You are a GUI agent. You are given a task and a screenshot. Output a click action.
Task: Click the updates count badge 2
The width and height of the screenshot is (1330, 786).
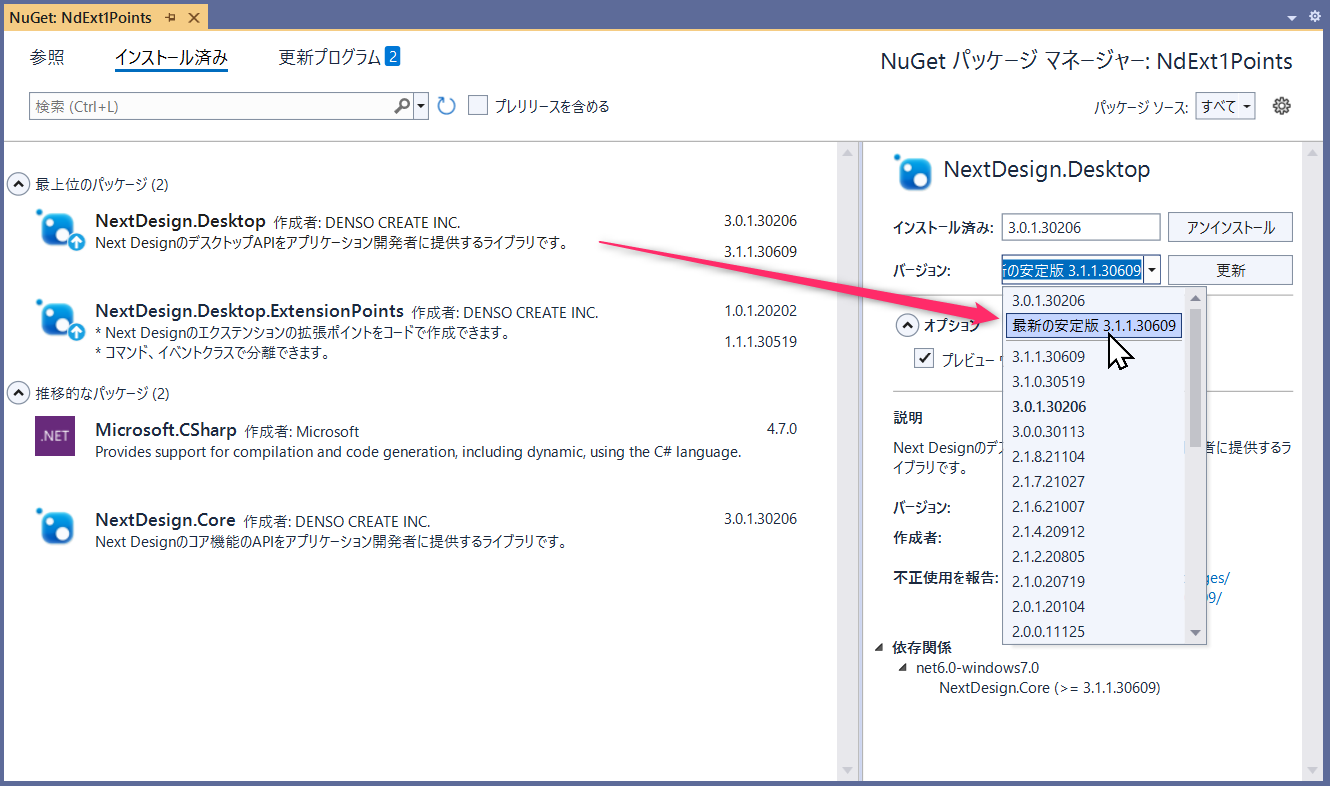(393, 57)
